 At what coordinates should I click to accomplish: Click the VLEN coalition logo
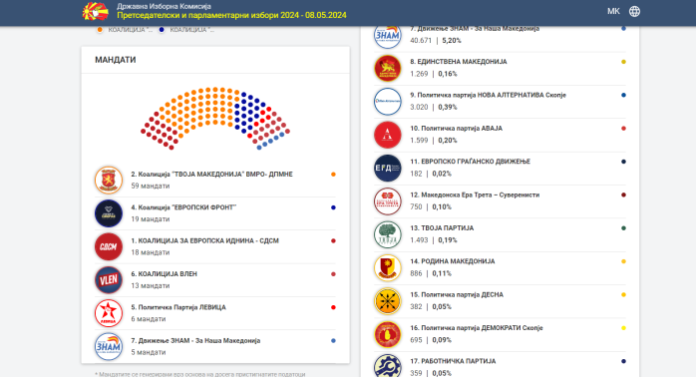pyautogui.click(x=108, y=280)
